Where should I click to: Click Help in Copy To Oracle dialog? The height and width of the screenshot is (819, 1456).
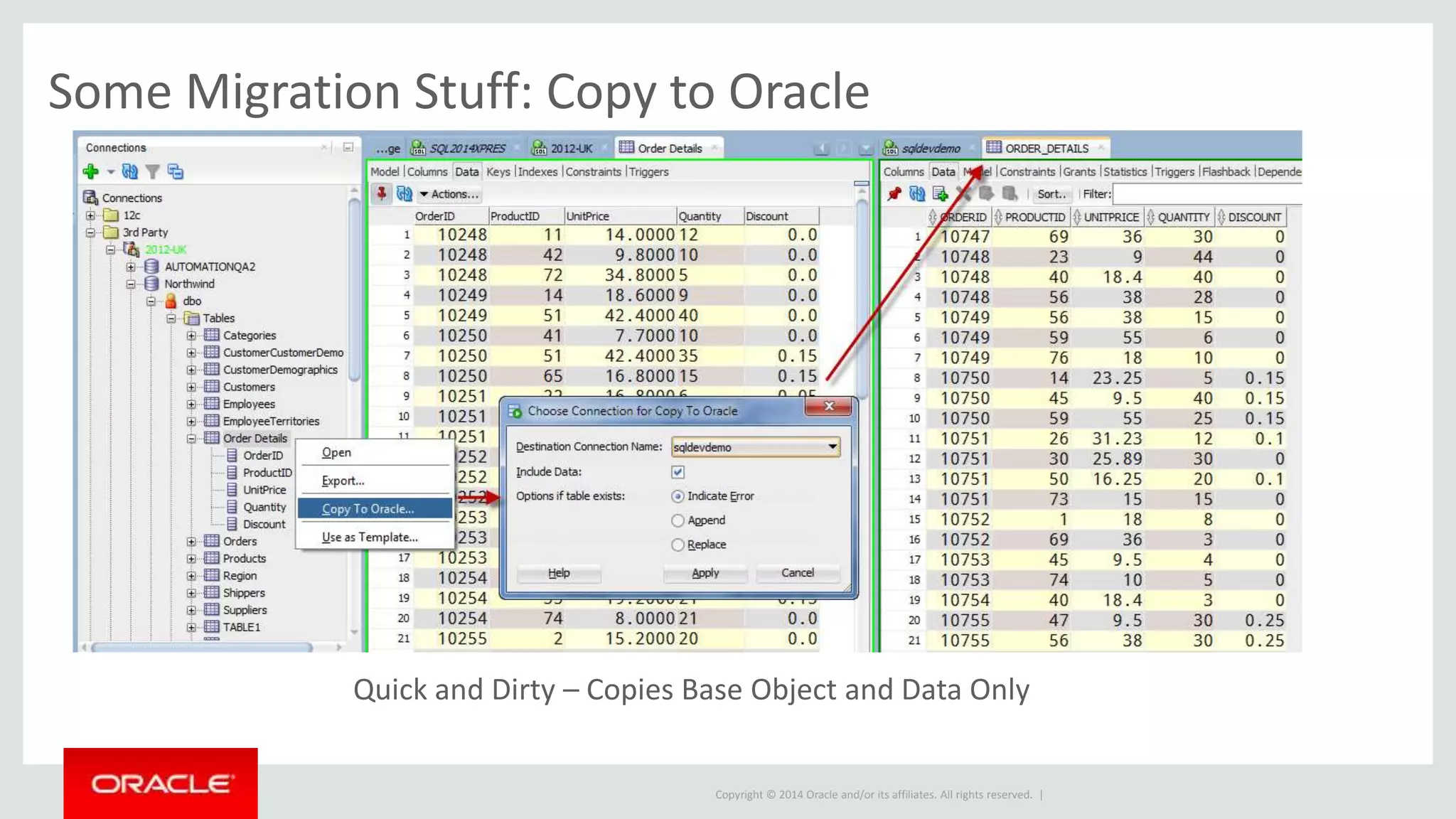click(x=559, y=572)
